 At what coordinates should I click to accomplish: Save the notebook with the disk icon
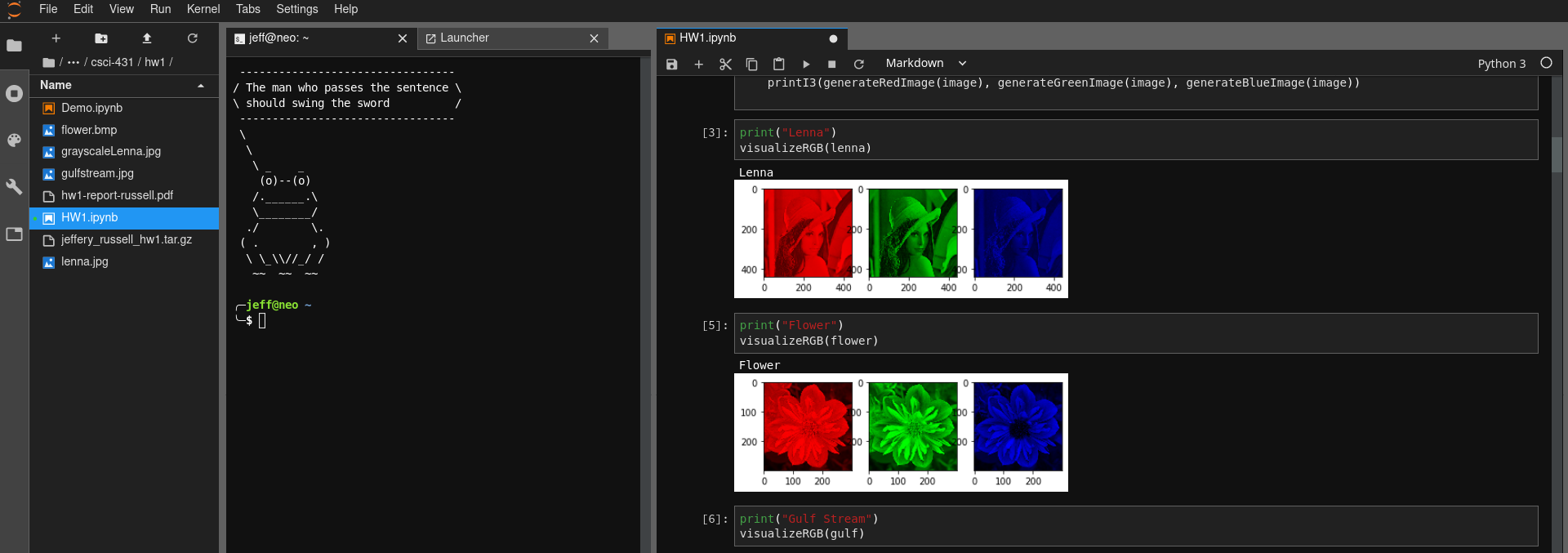671,64
